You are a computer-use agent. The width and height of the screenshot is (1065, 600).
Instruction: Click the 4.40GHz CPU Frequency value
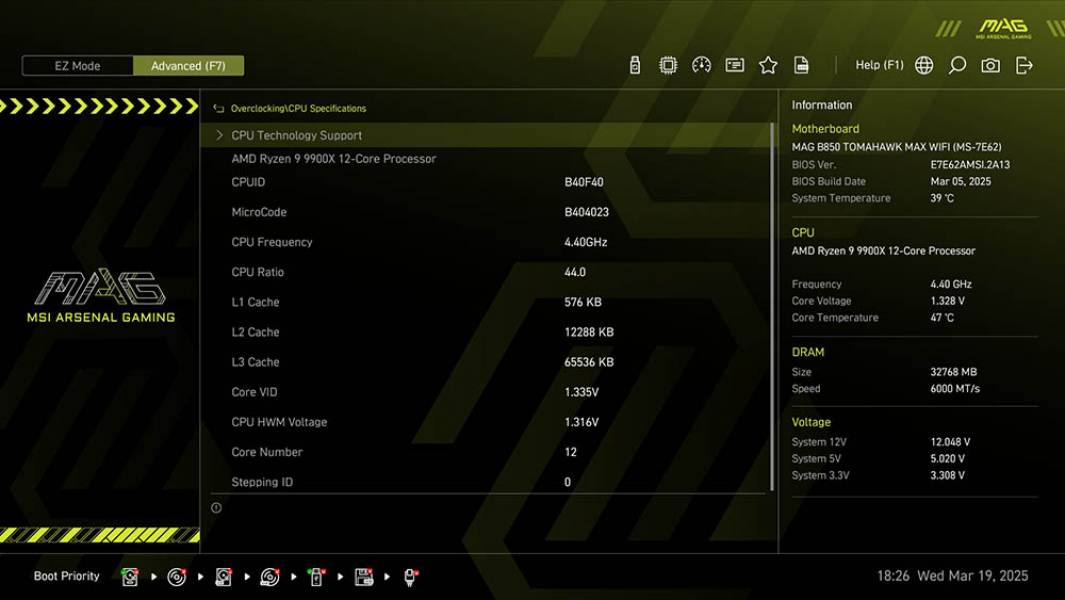585,242
